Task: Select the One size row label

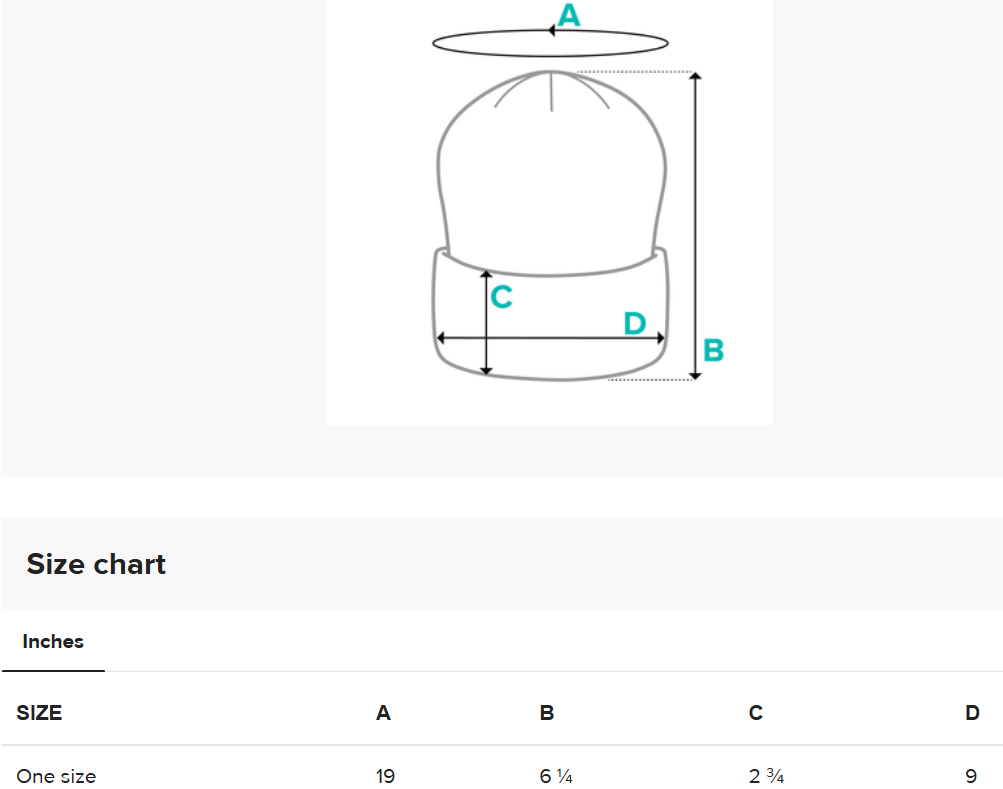Action: pos(56,776)
